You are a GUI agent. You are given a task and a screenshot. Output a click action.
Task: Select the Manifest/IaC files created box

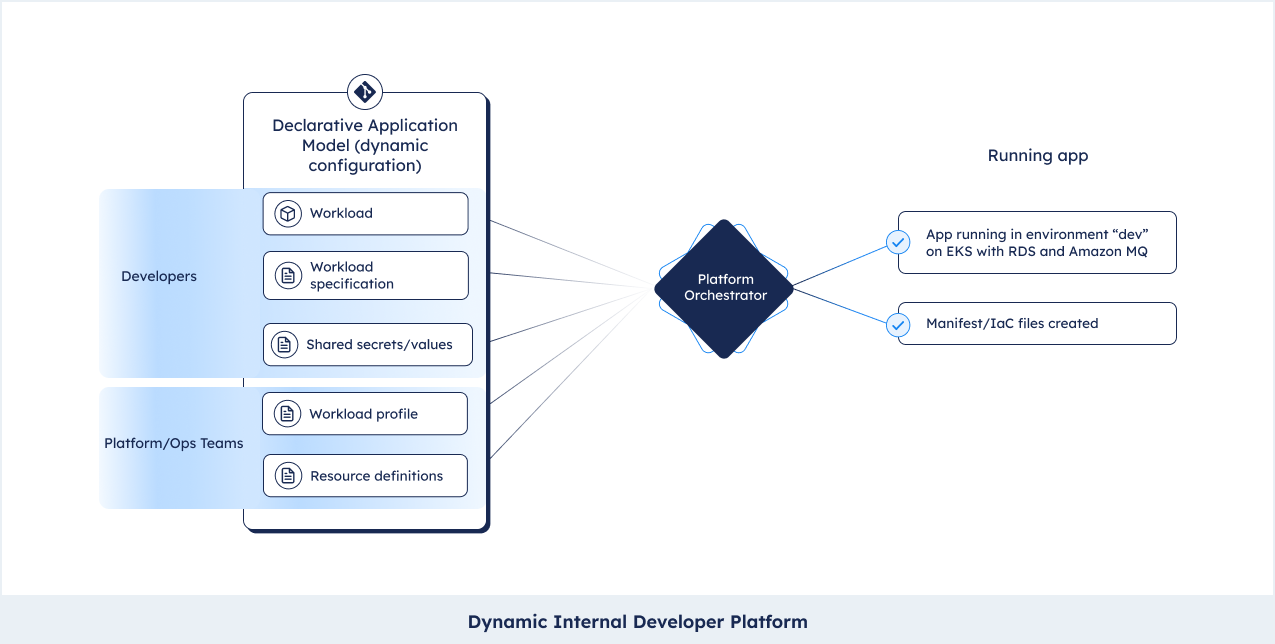click(1037, 324)
